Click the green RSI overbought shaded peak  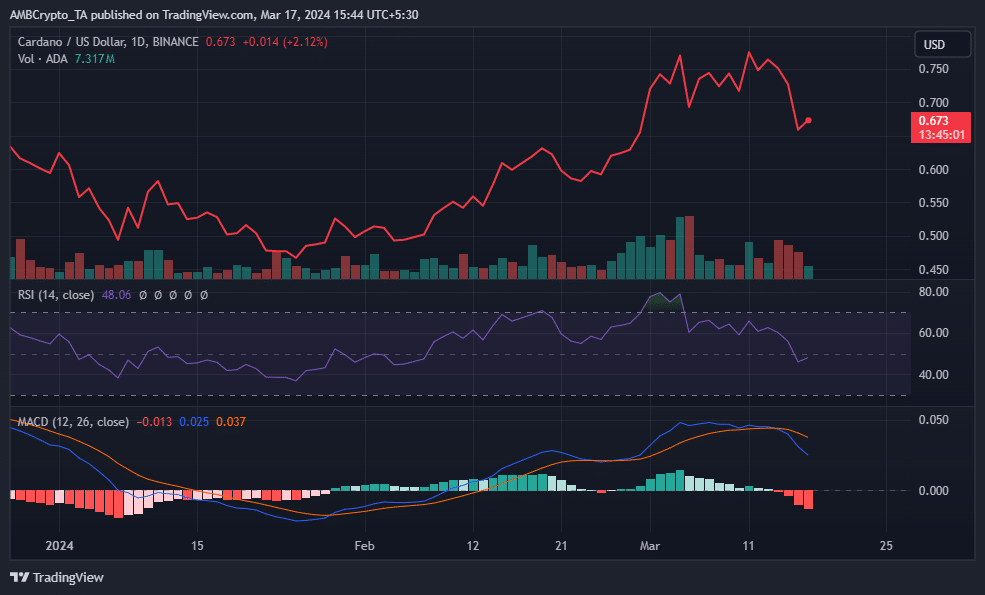(x=660, y=300)
